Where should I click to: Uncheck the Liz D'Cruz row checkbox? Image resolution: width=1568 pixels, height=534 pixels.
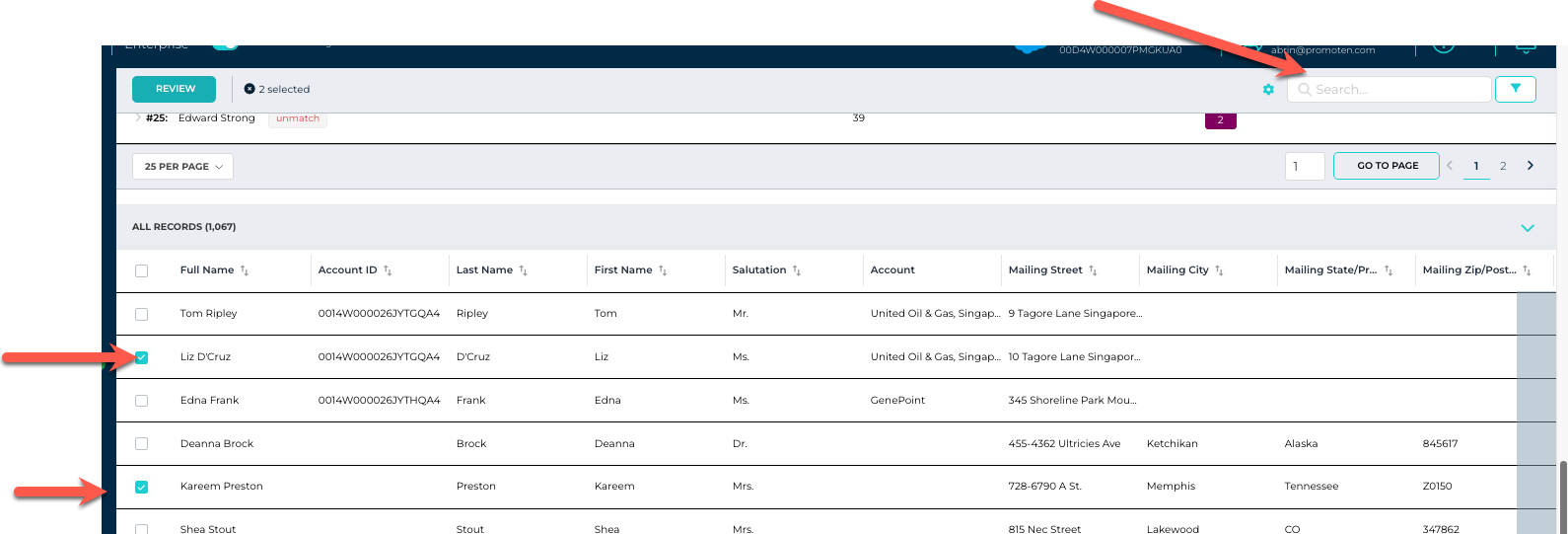(x=141, y=357)
